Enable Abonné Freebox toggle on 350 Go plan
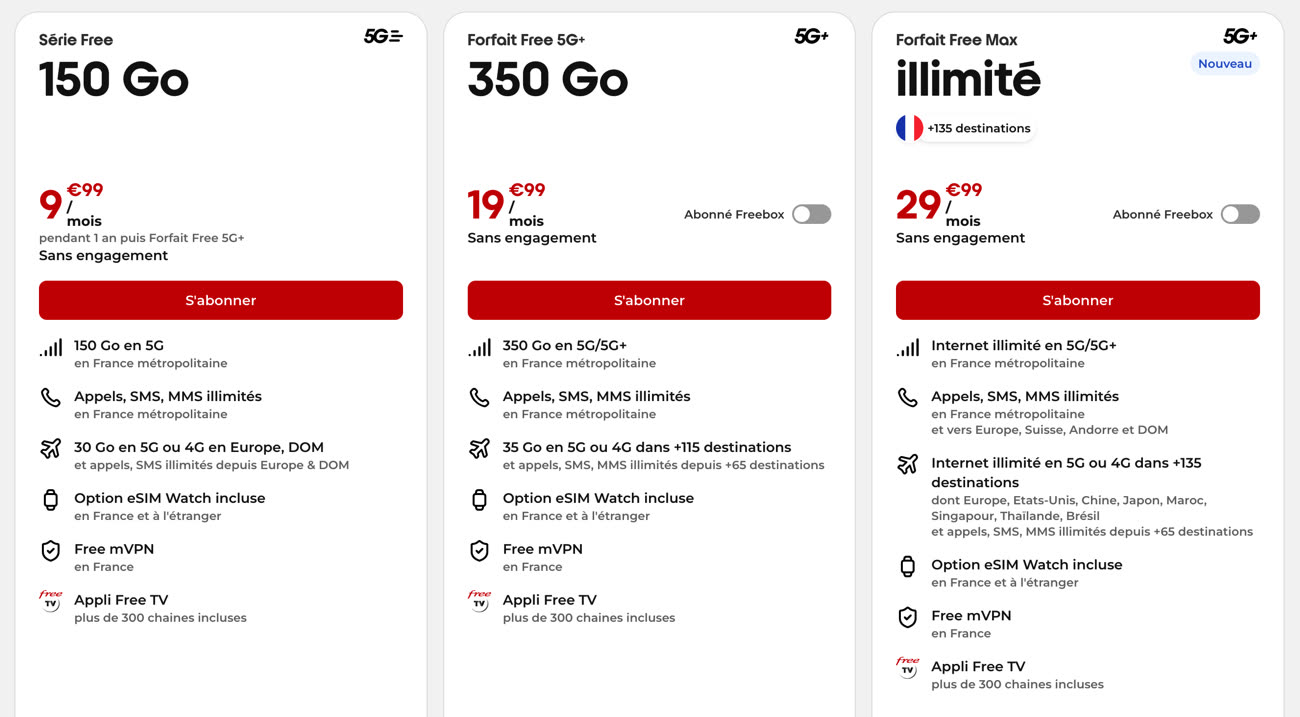 [x=811, y=214]
